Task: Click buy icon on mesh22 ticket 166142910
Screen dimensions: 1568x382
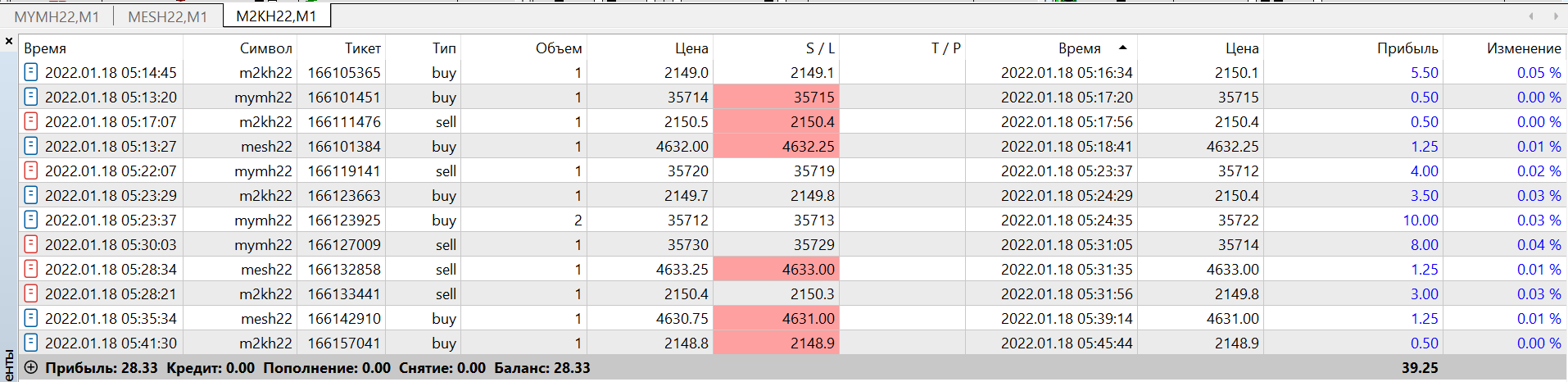Action: click(31, 318)
